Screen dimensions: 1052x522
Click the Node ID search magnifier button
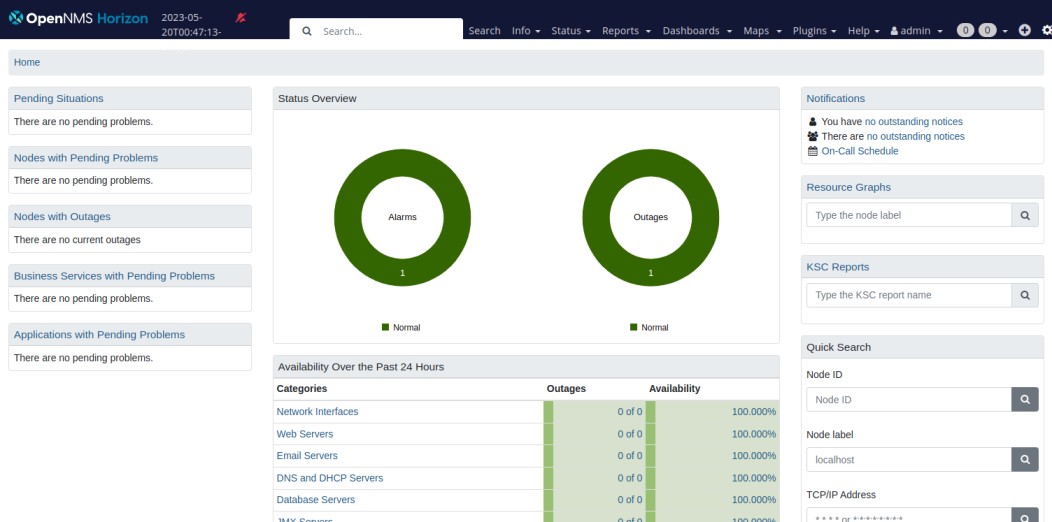tap(1024, 399)
